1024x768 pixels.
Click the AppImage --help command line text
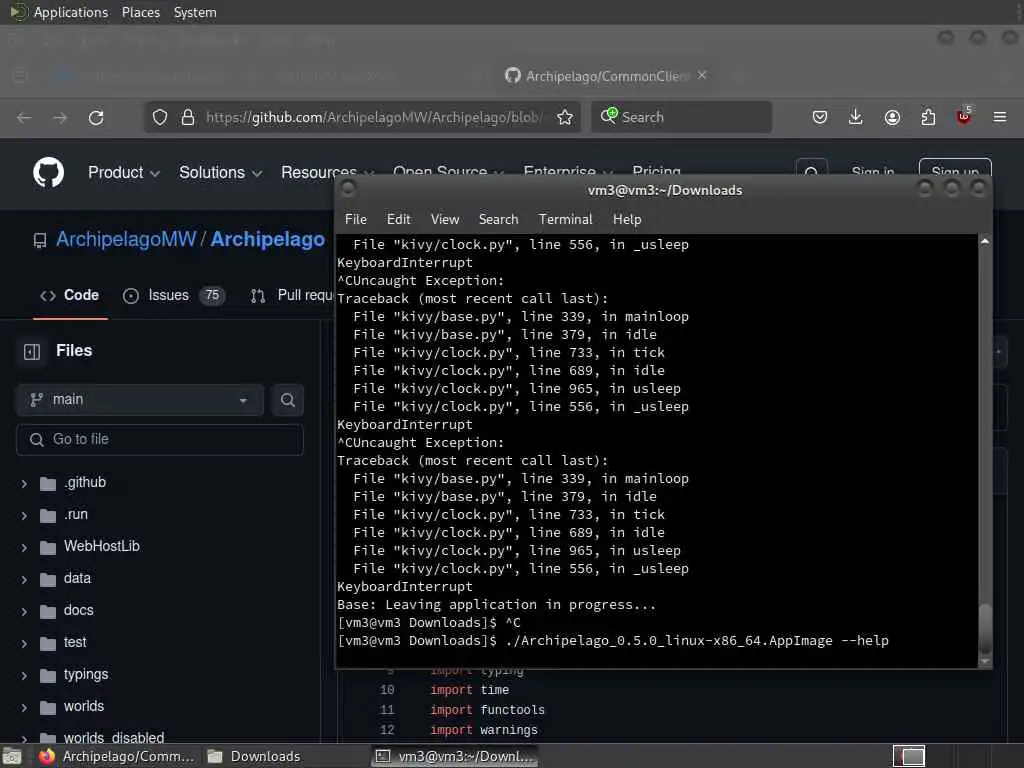(x=697, y=641)
